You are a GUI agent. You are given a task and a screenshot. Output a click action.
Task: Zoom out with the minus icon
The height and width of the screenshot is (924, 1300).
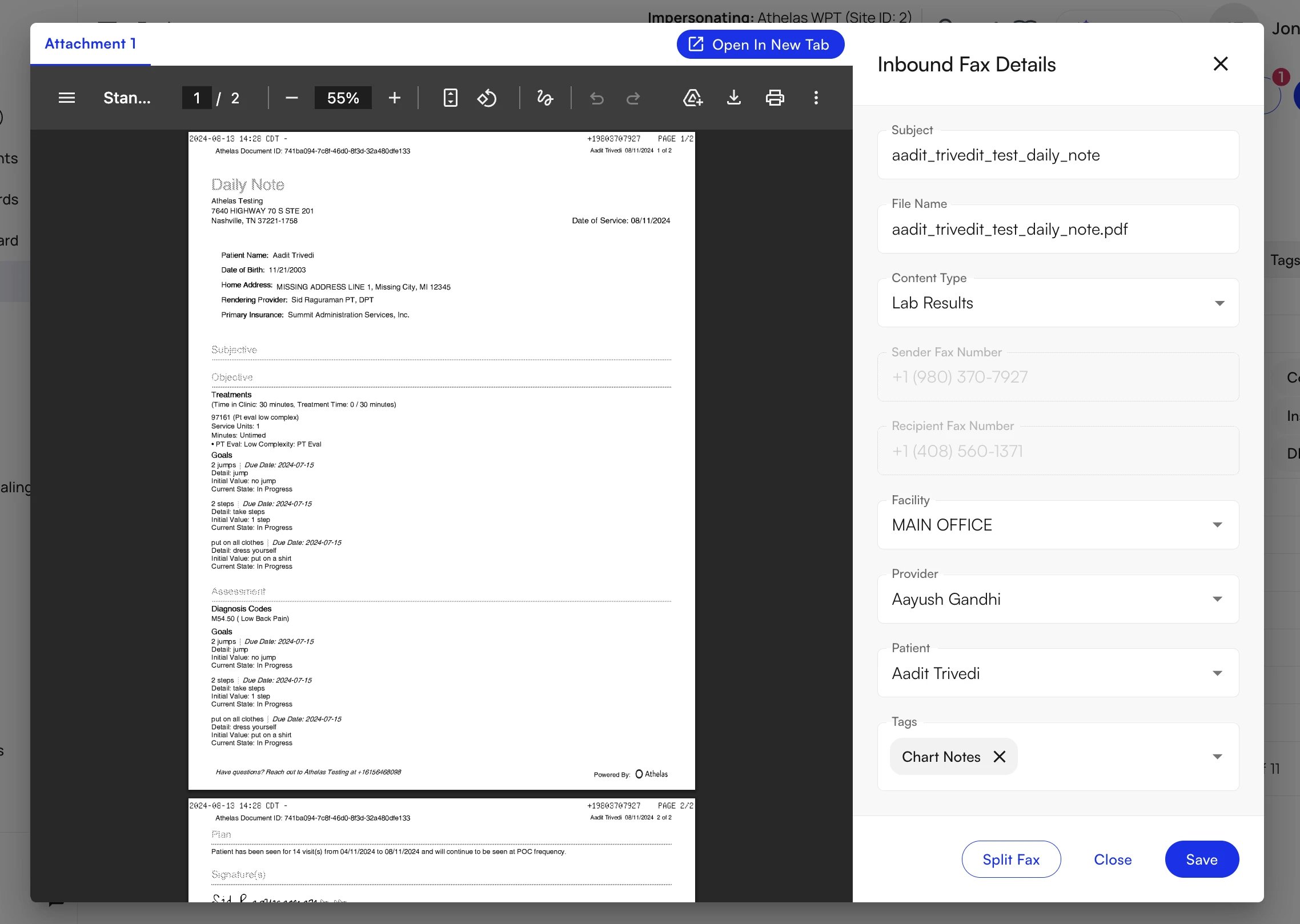(x=291, y=98)
